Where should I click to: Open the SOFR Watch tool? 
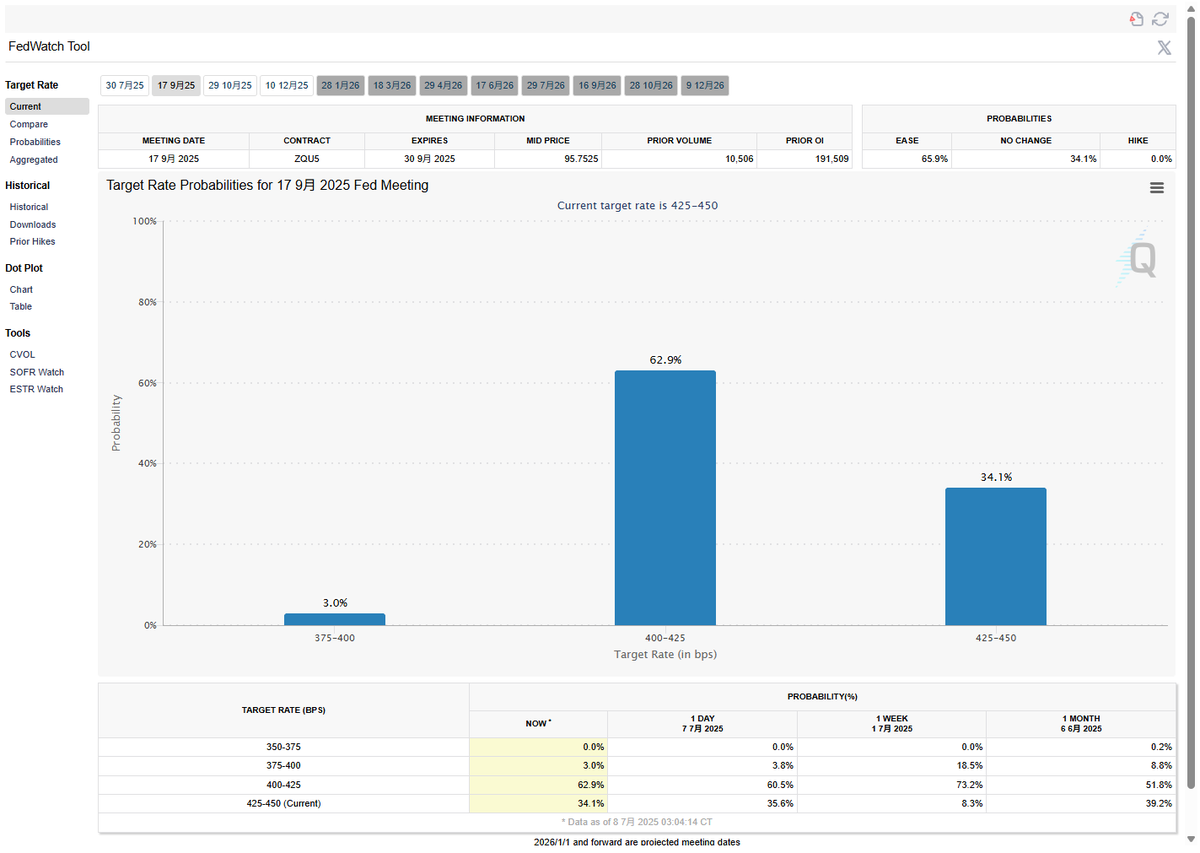(x=37, y=372)
